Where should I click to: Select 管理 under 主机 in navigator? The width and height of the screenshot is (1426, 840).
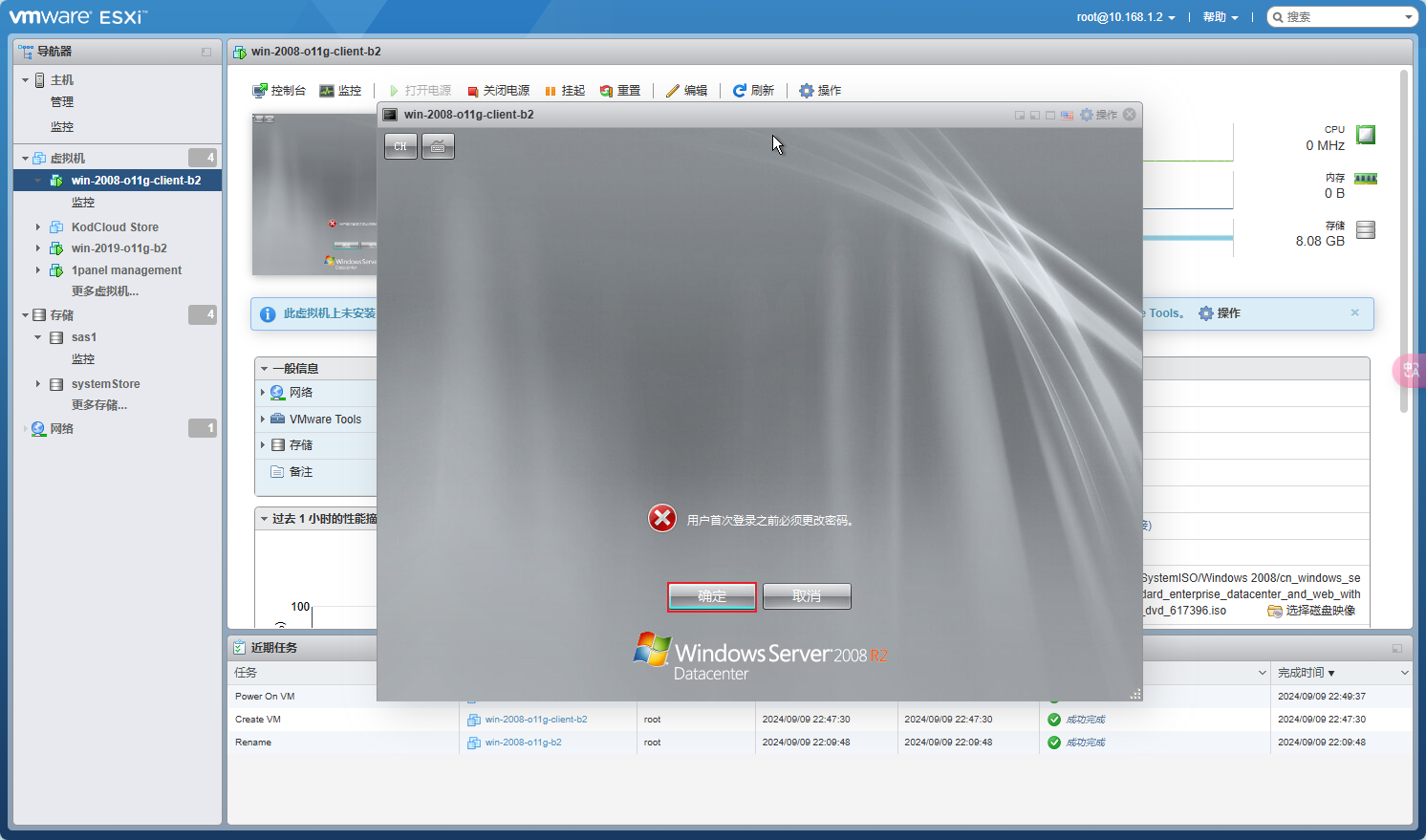click(62, 102)
